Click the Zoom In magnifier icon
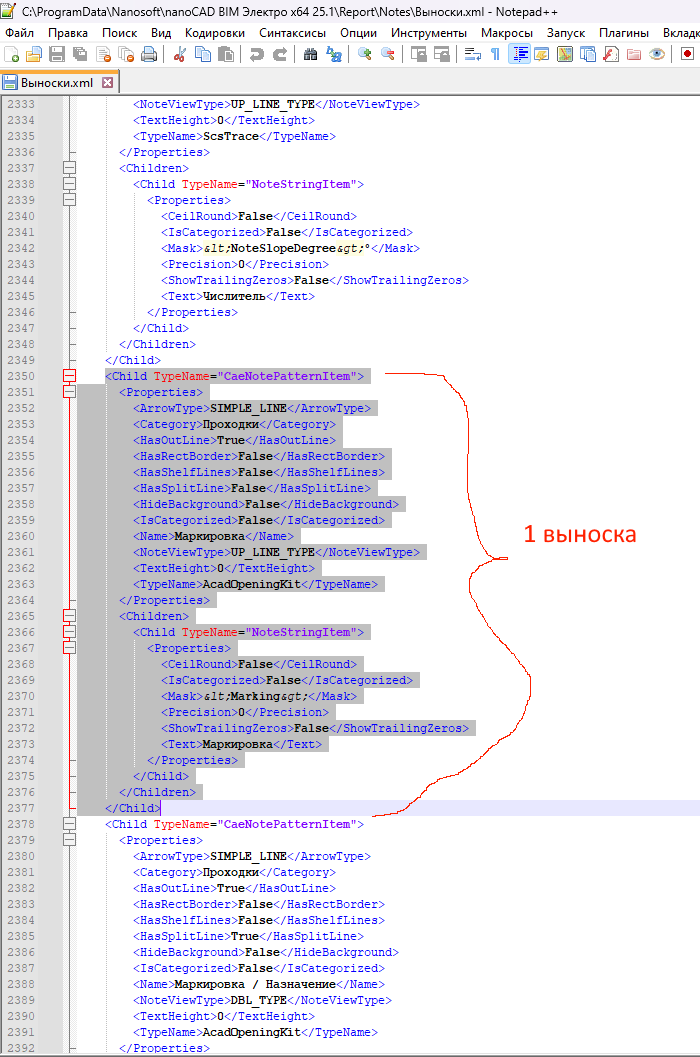 tap(364, 54)
